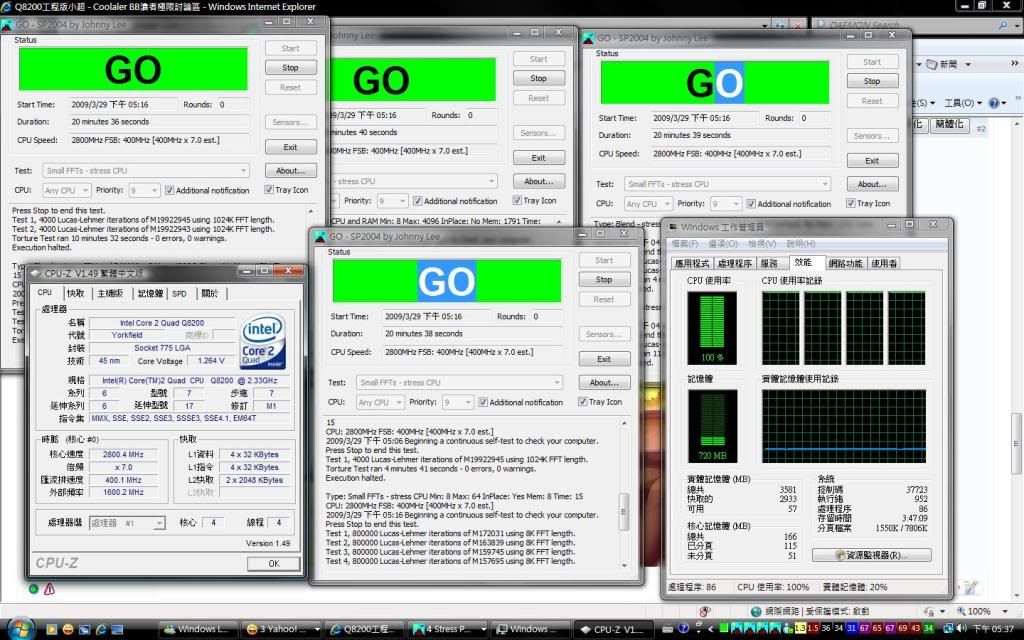Screen dimensions: 1024x640
Task: Switch to 使用者 tab in Task Manager
Action: [884, 263]
